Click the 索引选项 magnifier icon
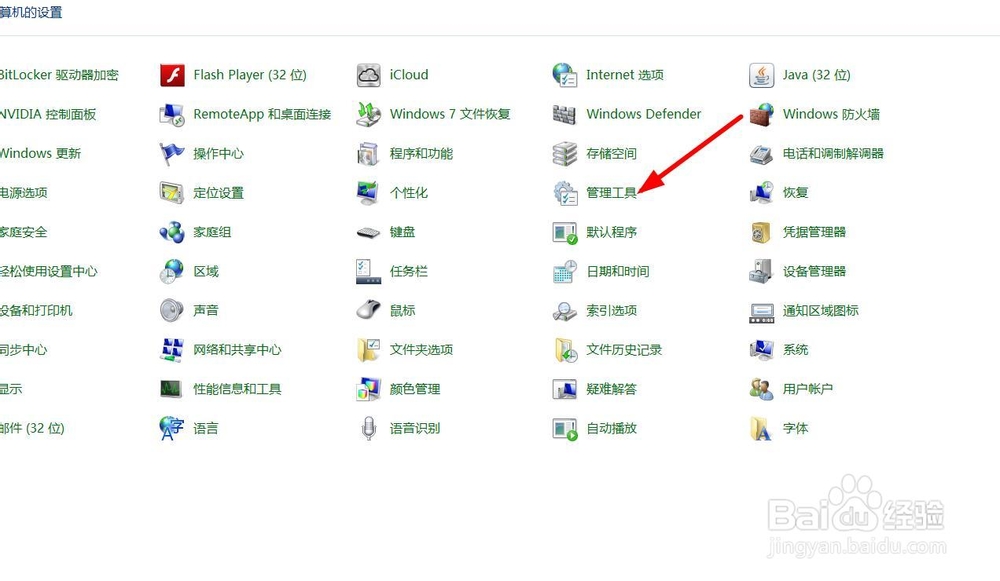 coord(565,311)
